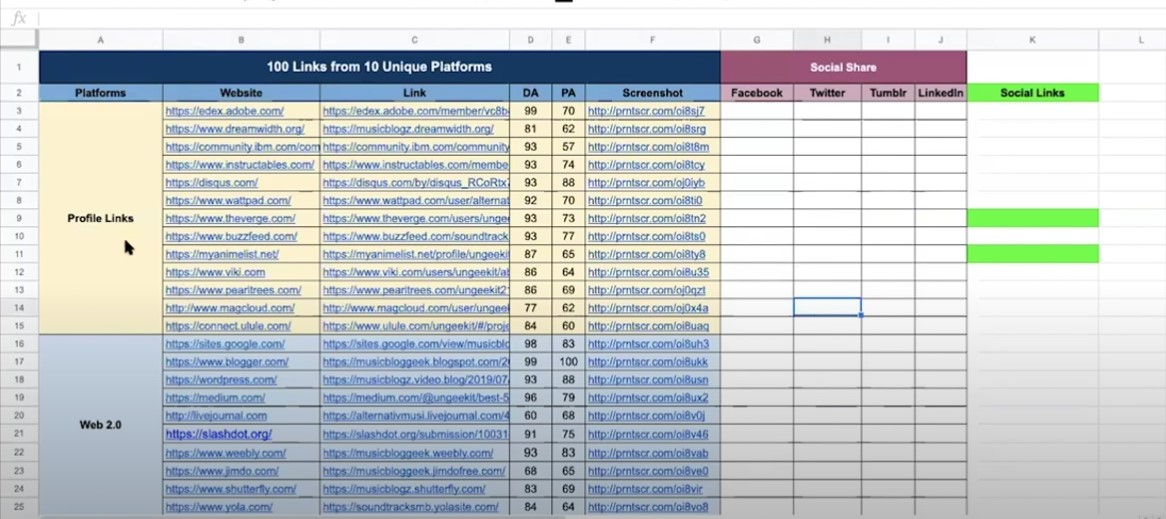Select row 9 header
Screen dimensions: 1166x519
pos(19,219)
